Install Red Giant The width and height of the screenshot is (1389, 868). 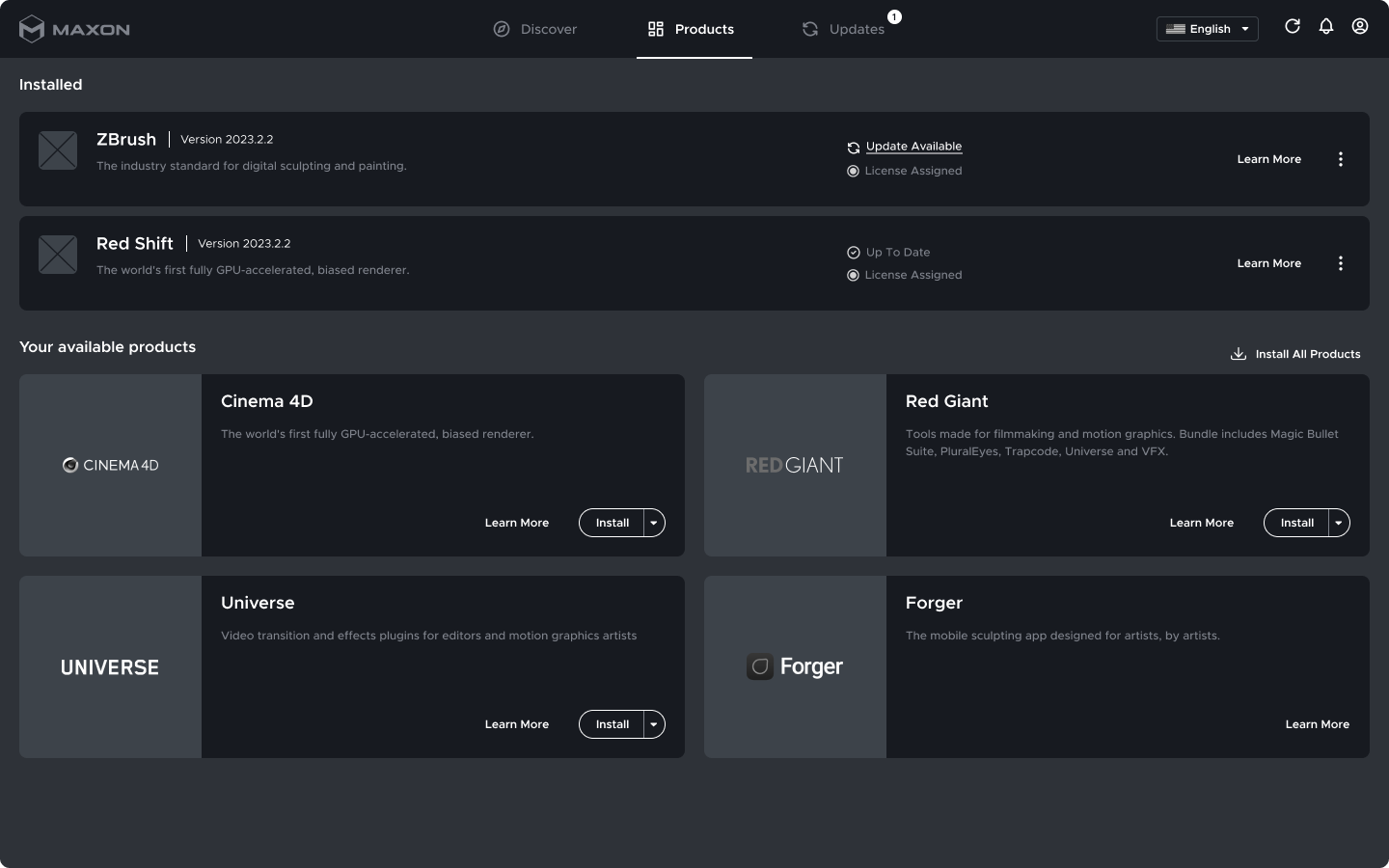click(x=1296, y=523)
